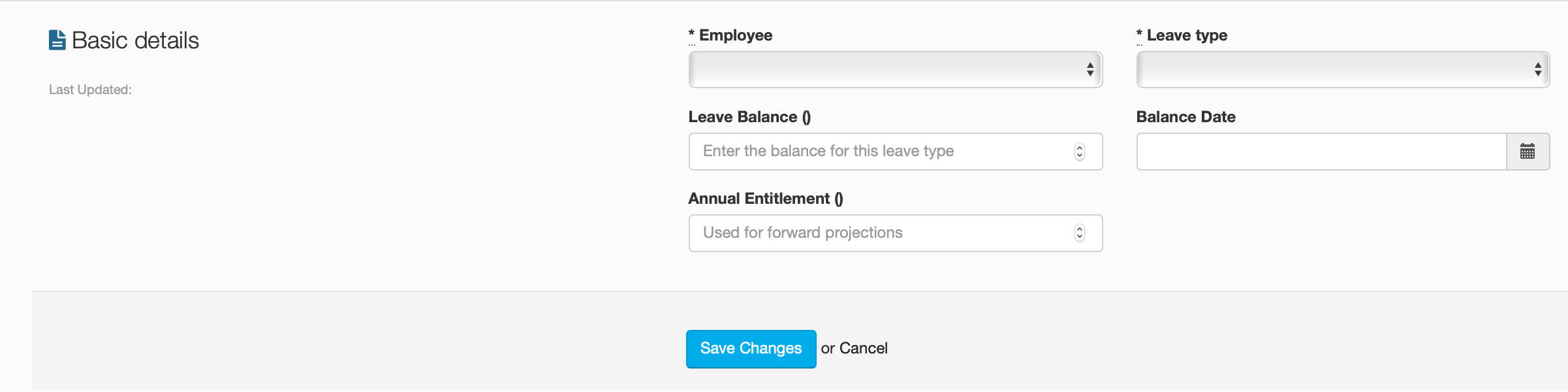Click into the Balance Date text field
Image resolution: width=1568 pixels, height=392 pixels.
point(1321,152)
